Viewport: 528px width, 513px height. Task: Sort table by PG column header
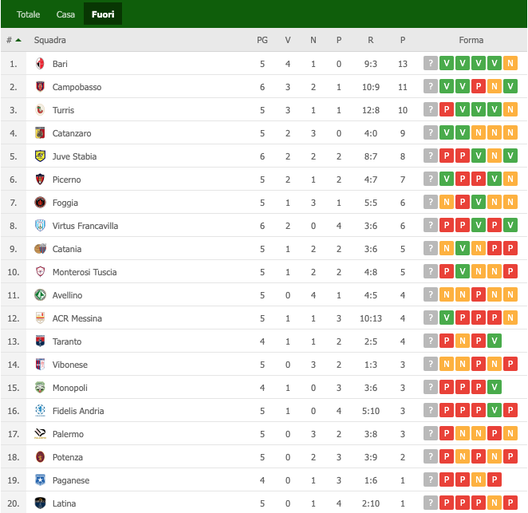coord(262,40)
